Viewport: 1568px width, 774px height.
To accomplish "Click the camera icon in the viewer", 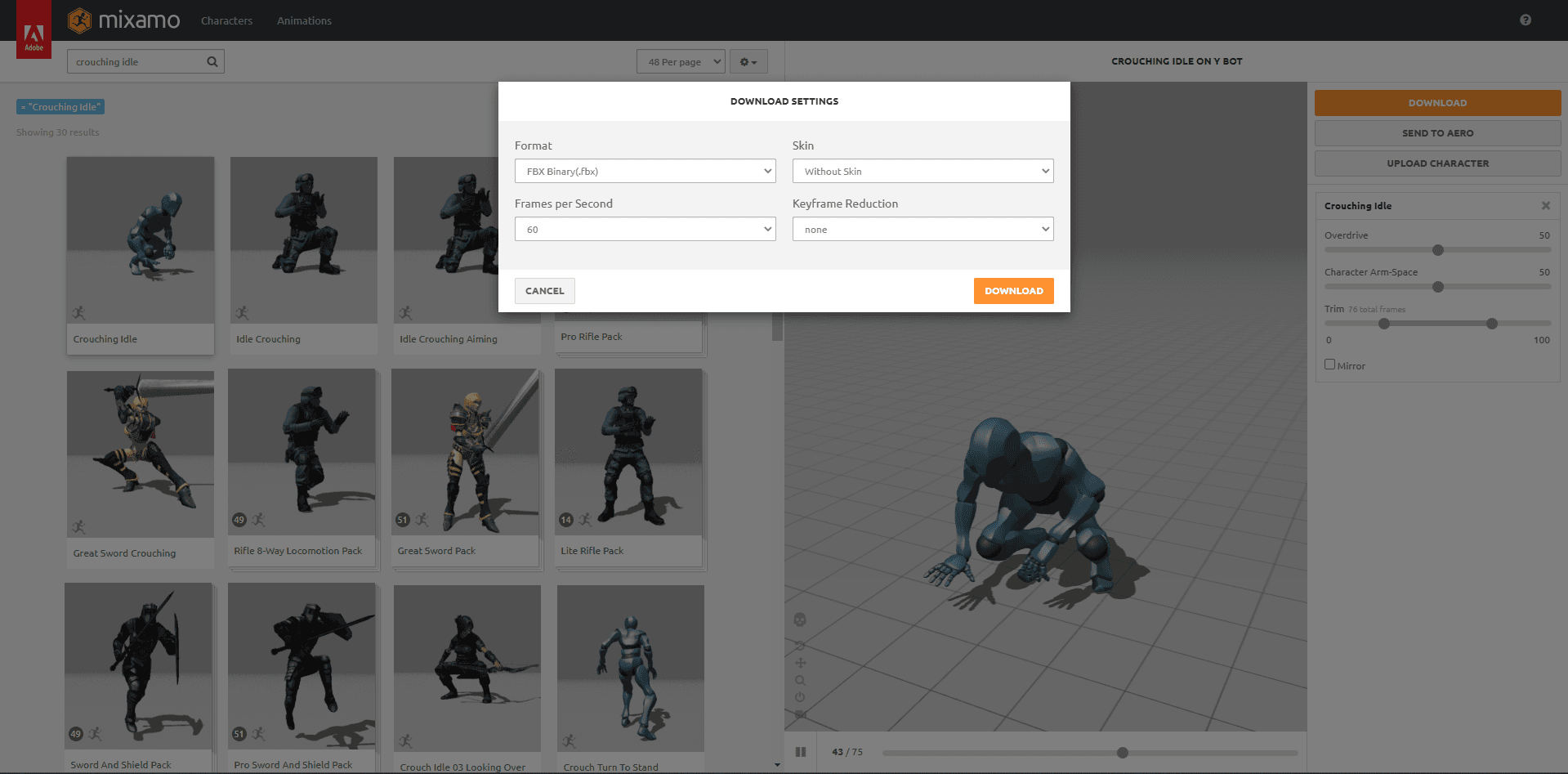I will coord(800,714).
